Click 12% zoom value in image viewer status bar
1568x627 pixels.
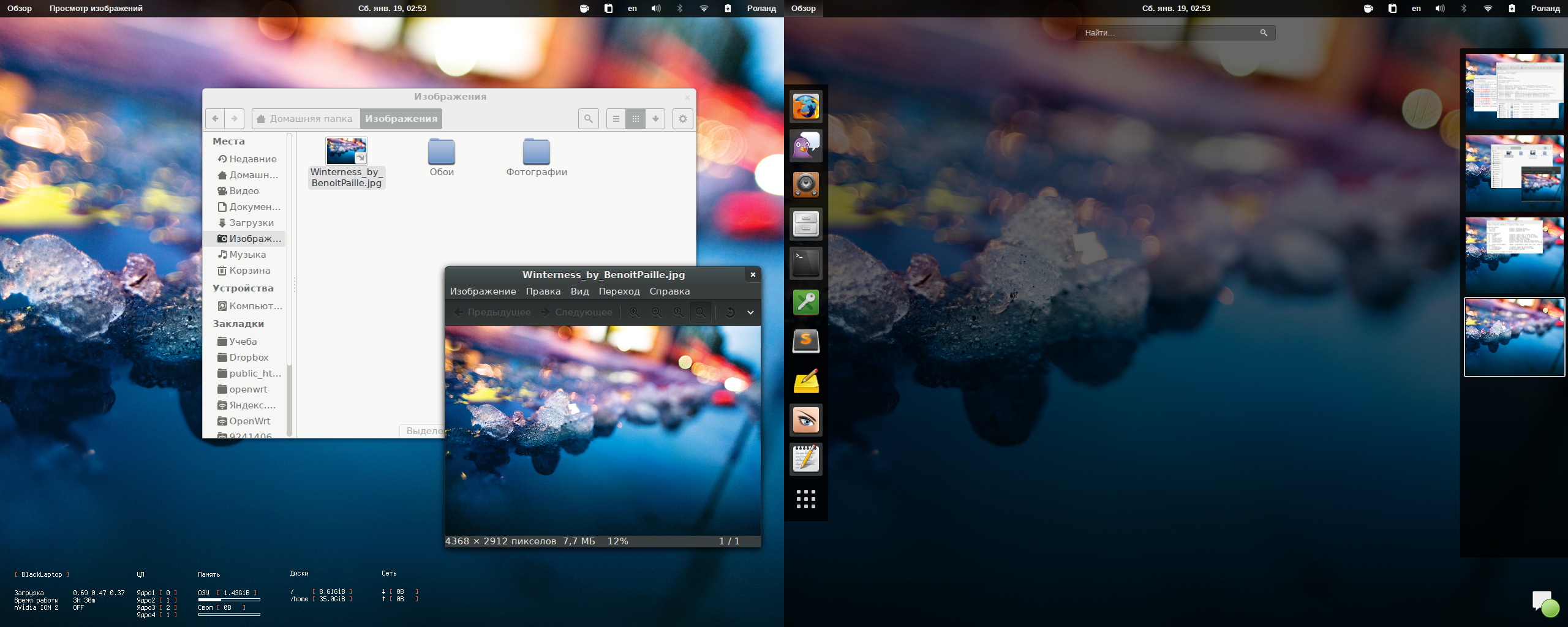click(x=618, y=541)
